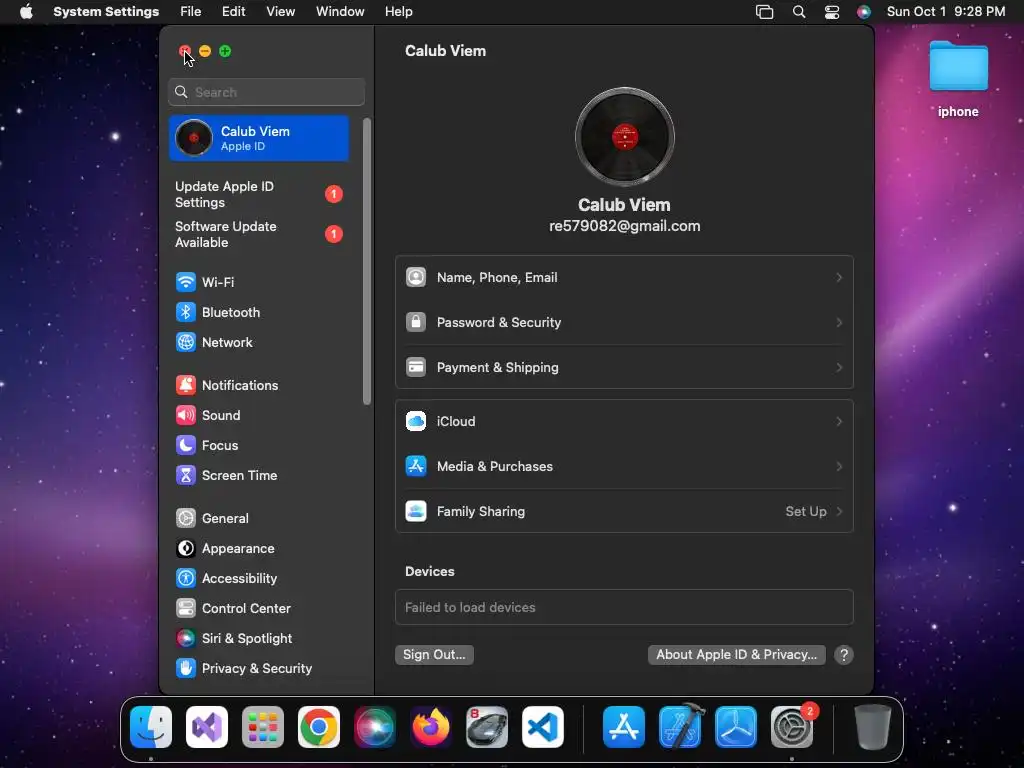Click Set Up for Family Sharing
The height and width of the screenshot is (768, 1024).
point(813,512)
